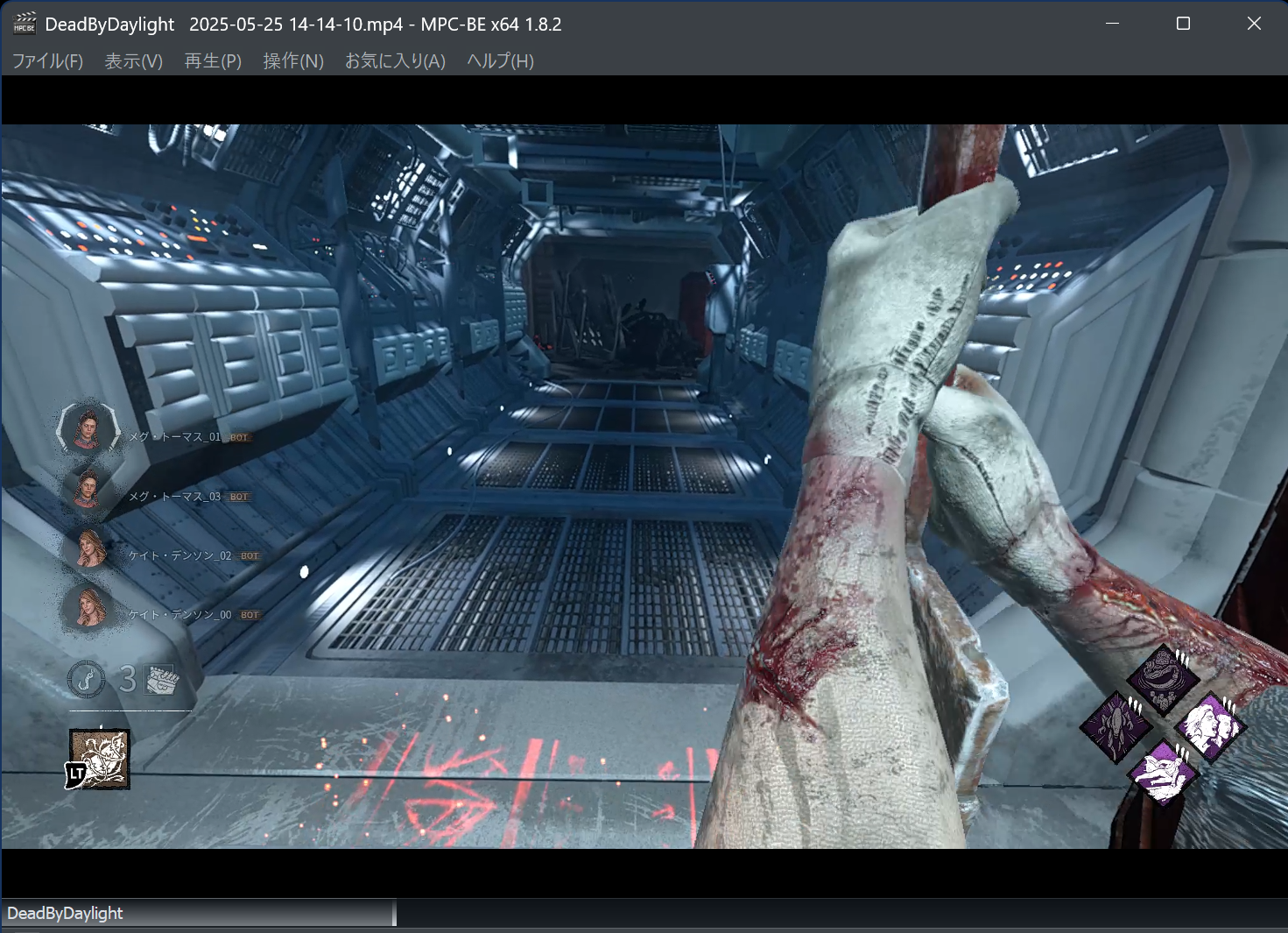Open the 操作(N) menu
This screenshot has height=933, width=1288.
point(292,61)
